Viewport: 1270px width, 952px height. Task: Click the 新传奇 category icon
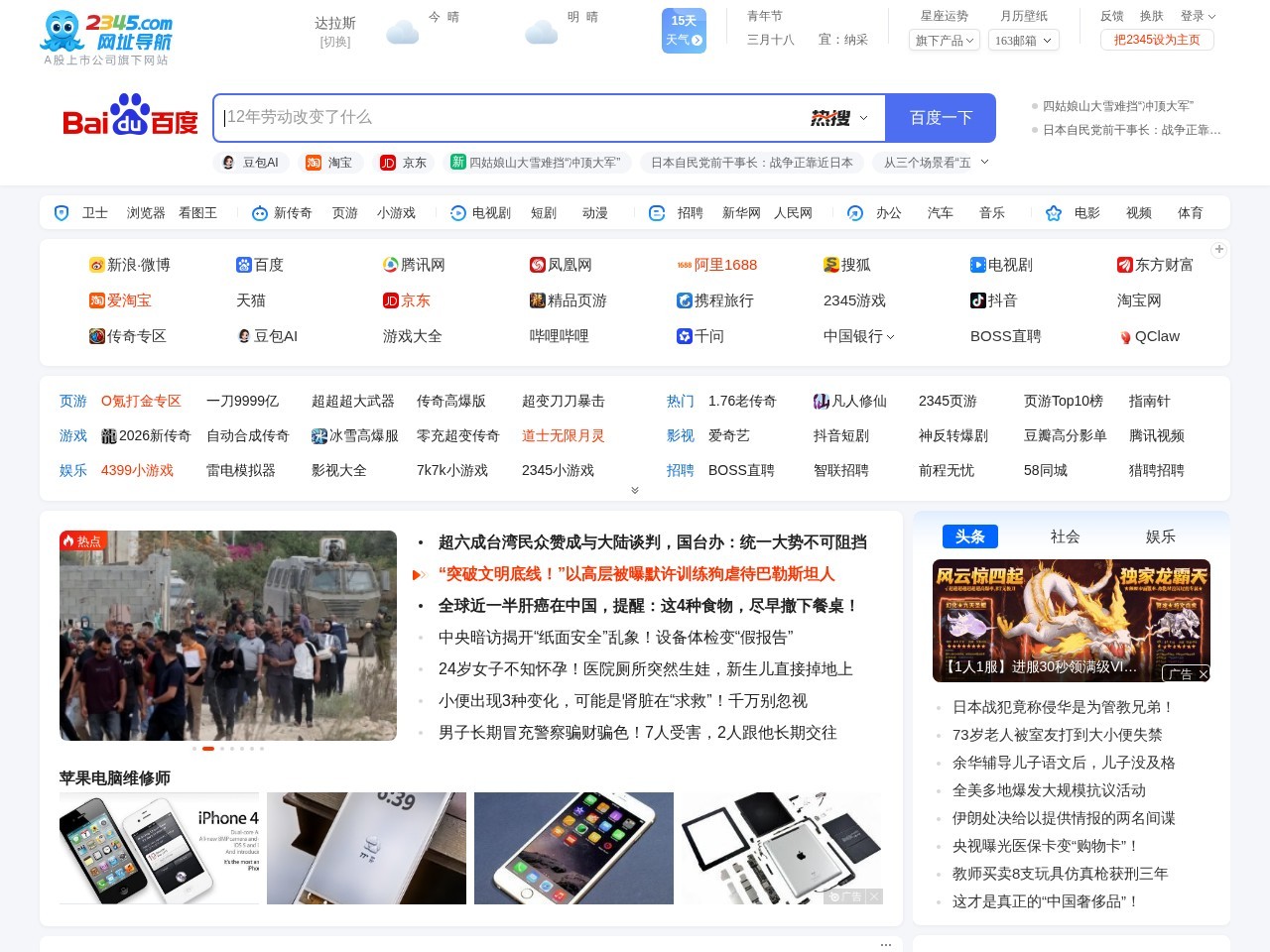point(260,213)
